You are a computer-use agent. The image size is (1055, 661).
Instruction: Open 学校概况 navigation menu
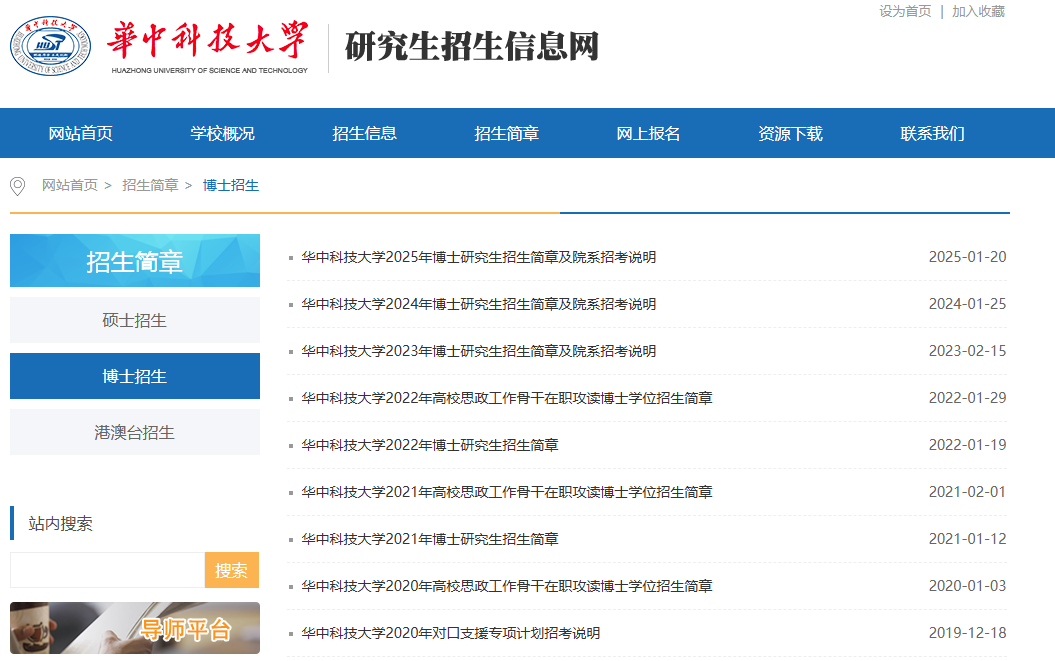click(223, 133)
